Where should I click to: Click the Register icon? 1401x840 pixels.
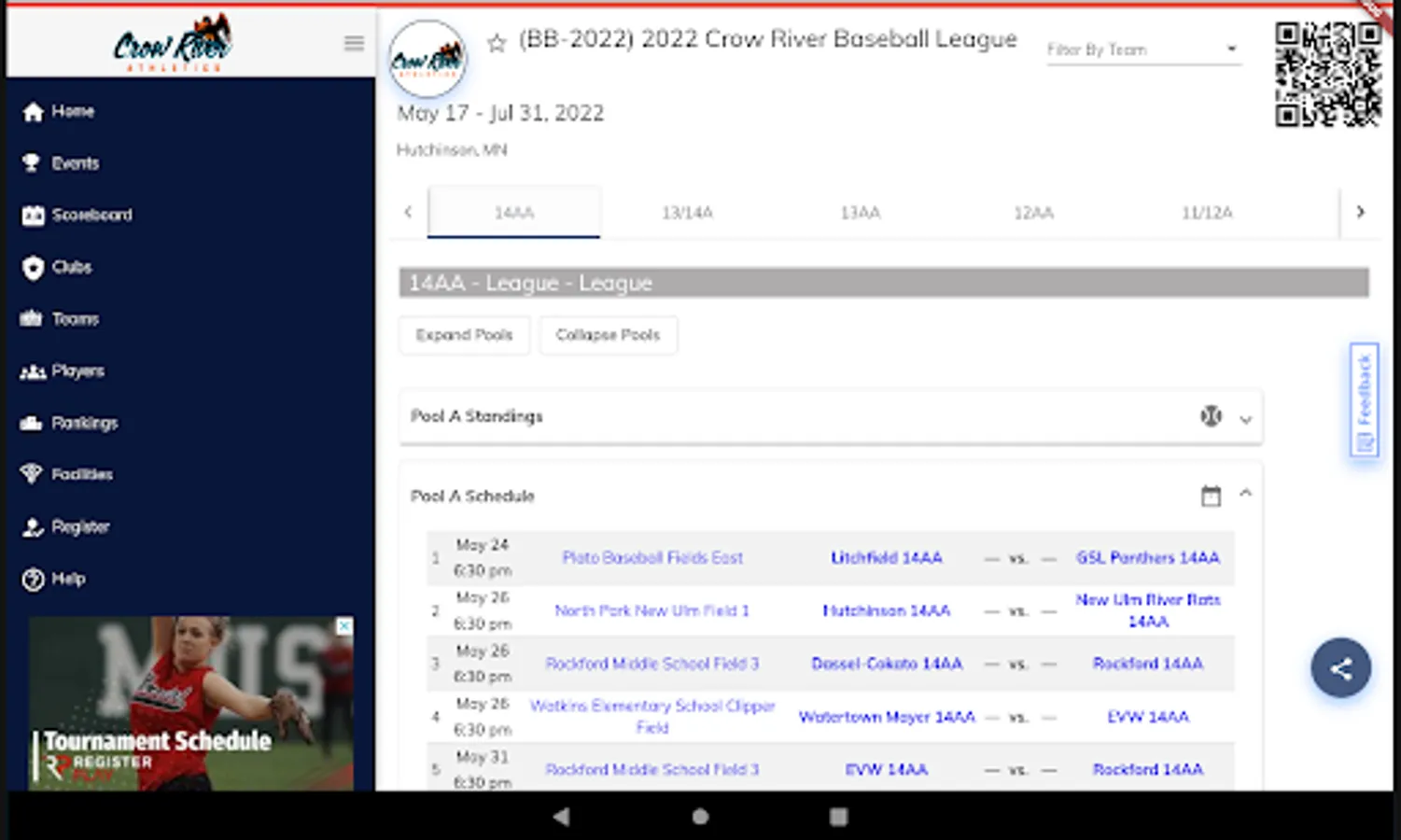tap(34, 527)
